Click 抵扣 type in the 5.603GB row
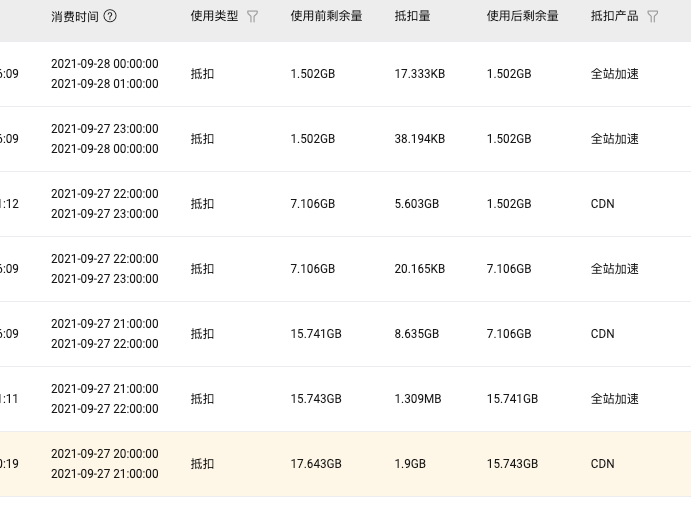Image resolution: width=691 pixels, height=505 pixels. point(202,204)
